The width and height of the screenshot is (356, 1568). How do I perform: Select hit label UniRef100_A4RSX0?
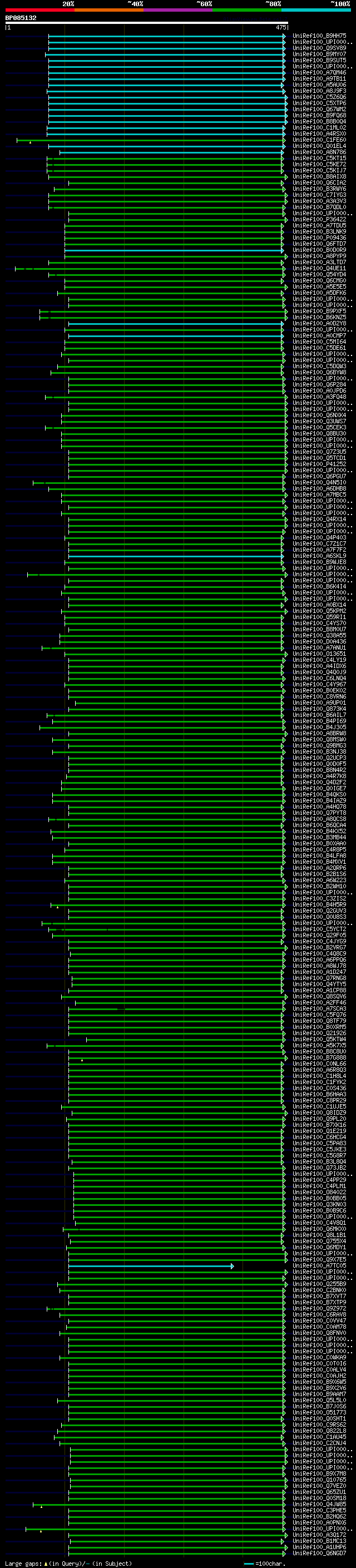[x=319, y=133]
